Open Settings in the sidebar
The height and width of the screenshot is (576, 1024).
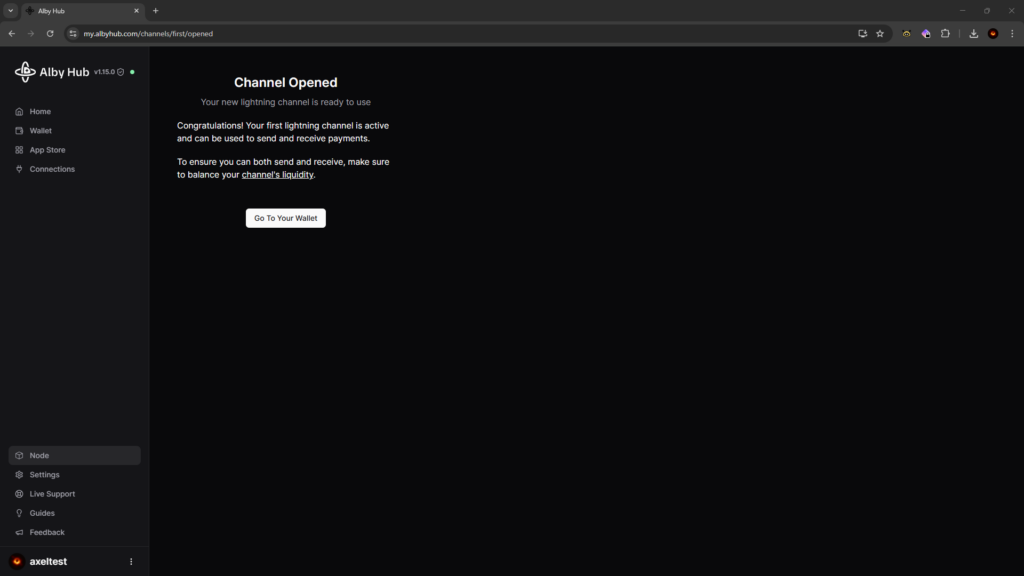click(44, 474)
